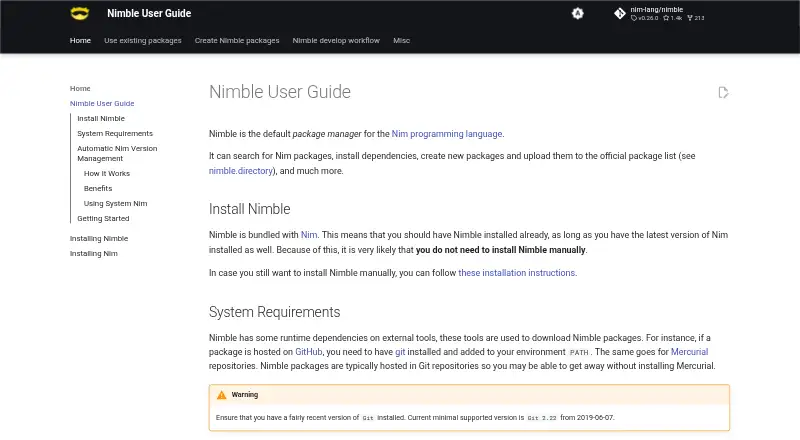Open the Use existing packages tab
800x440 pixels.
pos(142,40)
